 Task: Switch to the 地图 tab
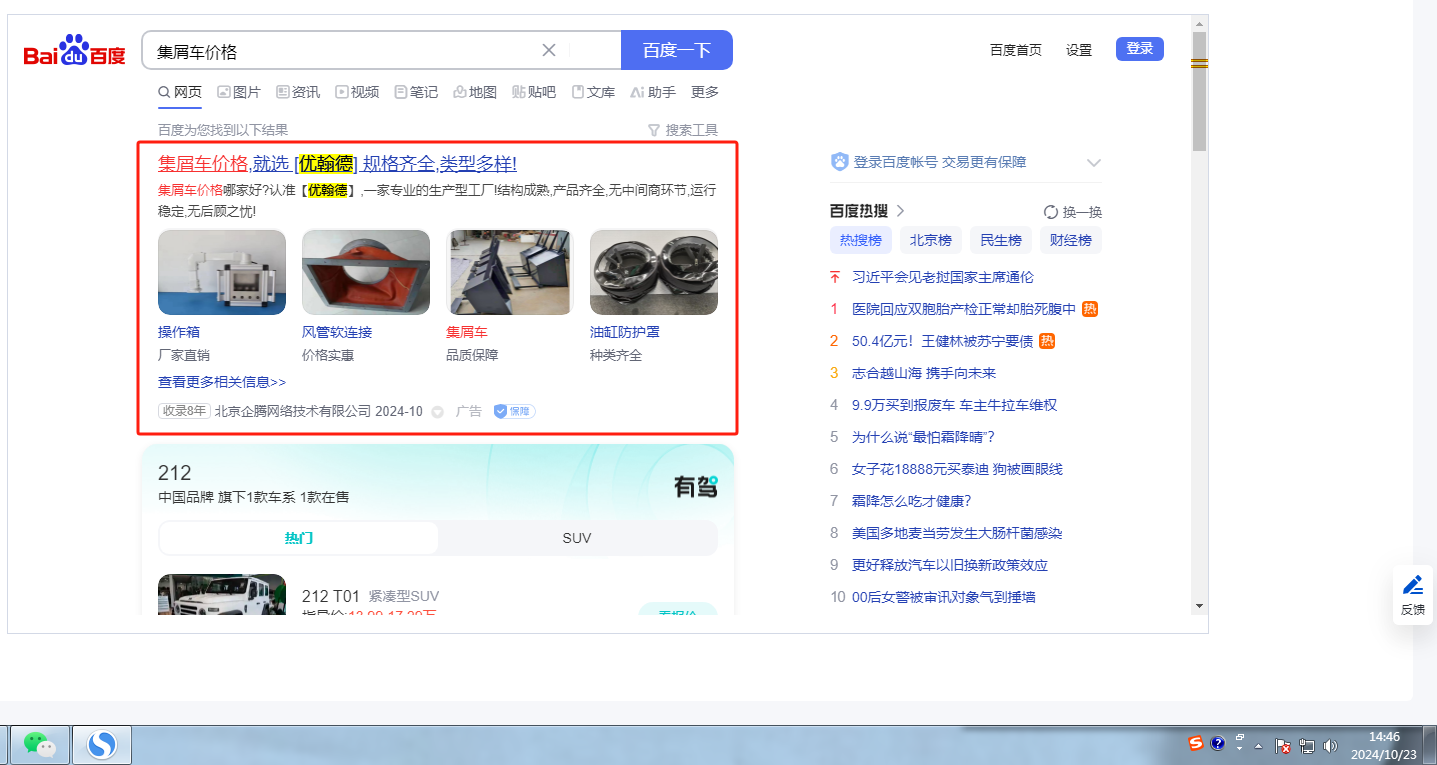[x=475, y=92]
